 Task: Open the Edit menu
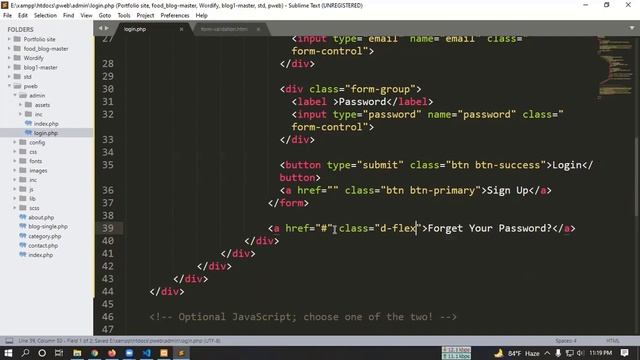coord(23,16)
